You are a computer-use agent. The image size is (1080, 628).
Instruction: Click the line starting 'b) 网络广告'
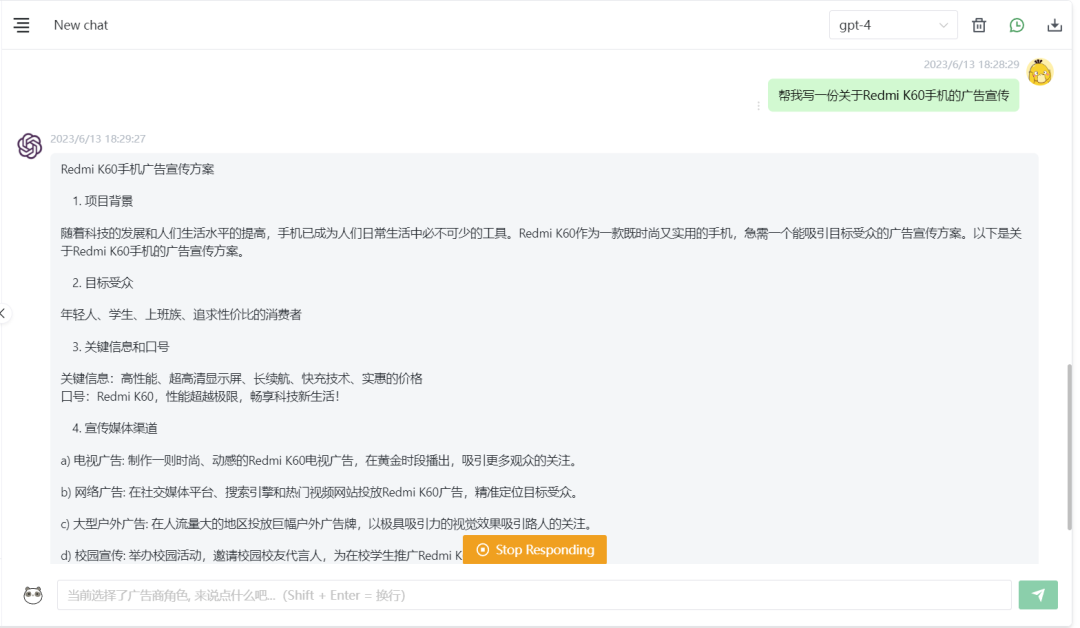pos(321,492)
